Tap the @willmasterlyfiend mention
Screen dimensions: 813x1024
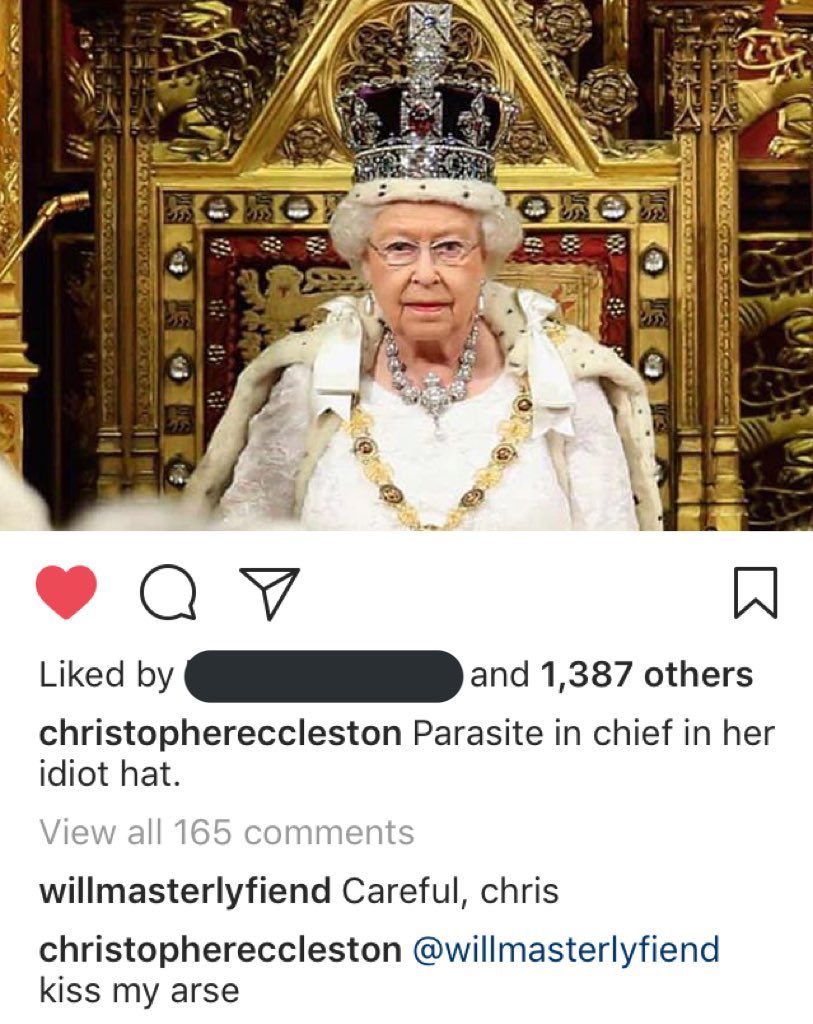point(566,950)
